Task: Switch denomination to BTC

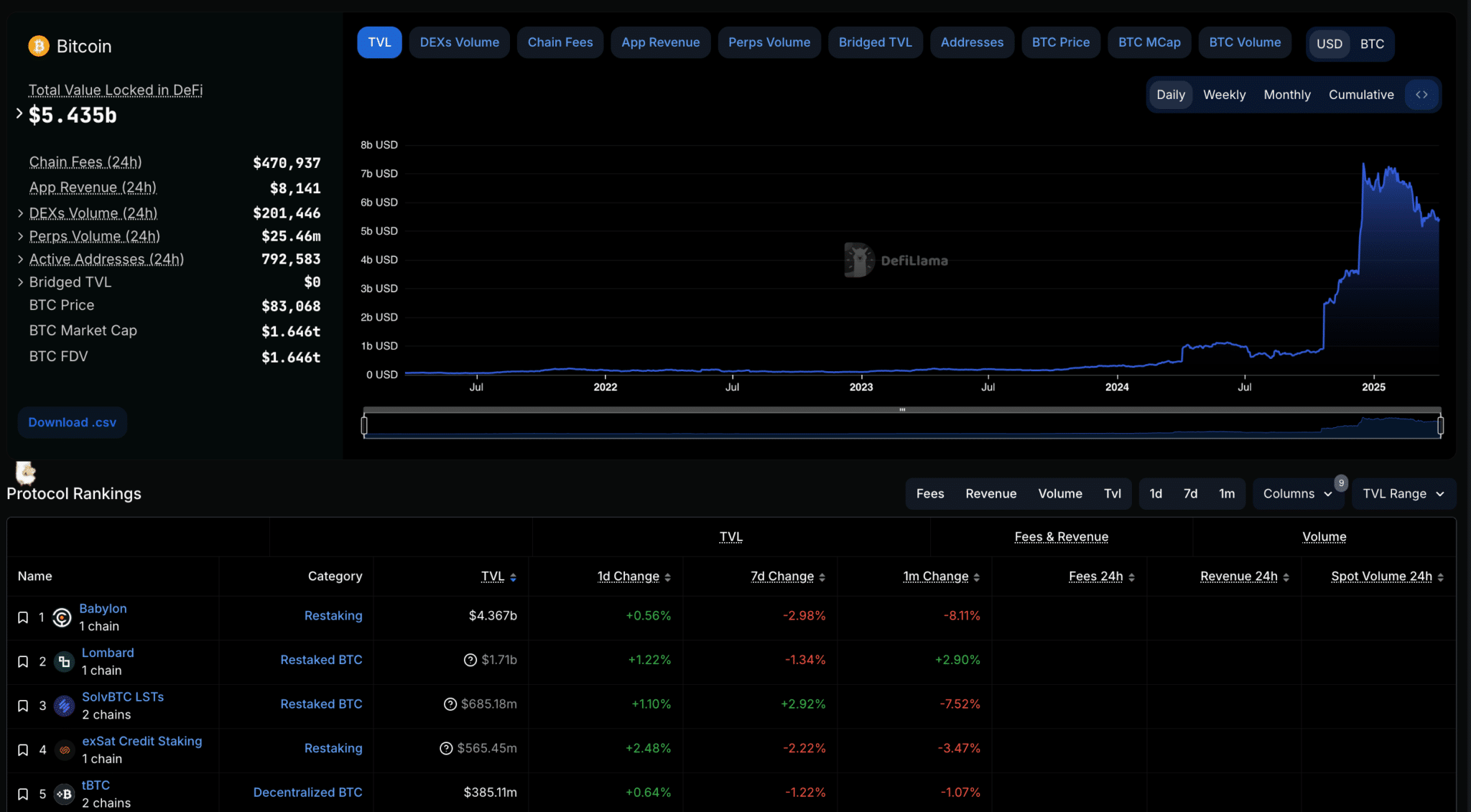Action: tap(1372, 44)
